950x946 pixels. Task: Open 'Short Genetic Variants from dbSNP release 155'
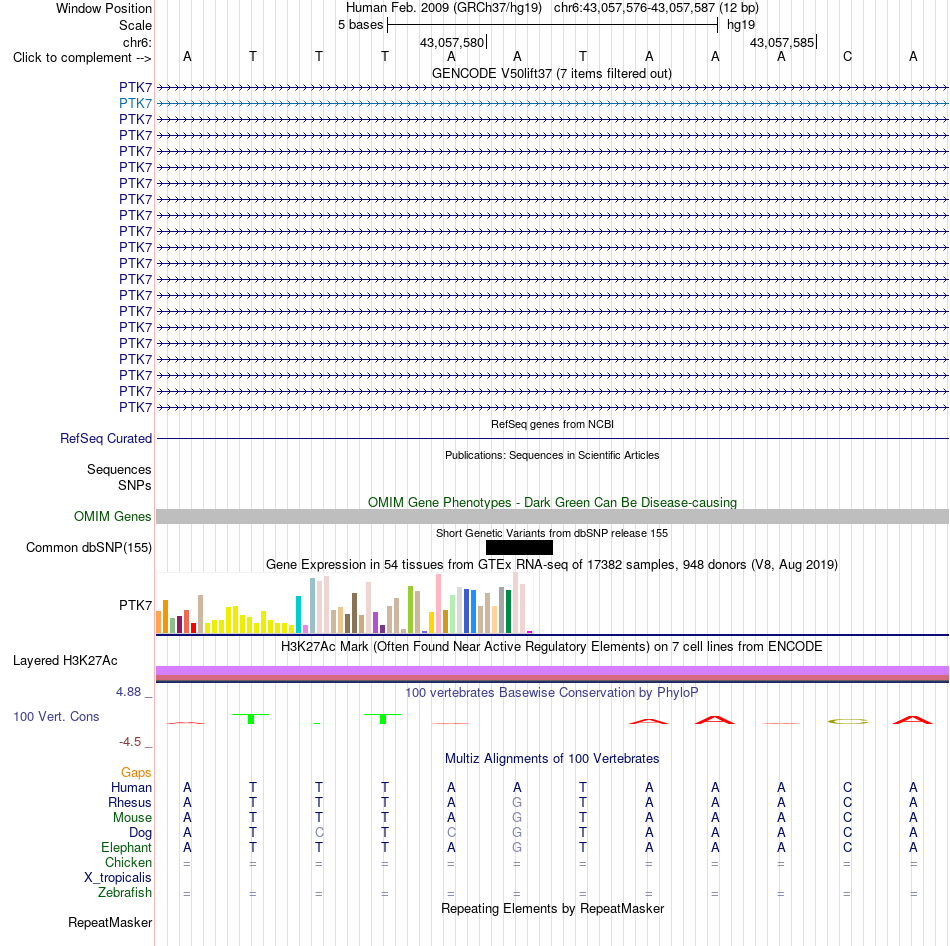(x=552, y=534)
